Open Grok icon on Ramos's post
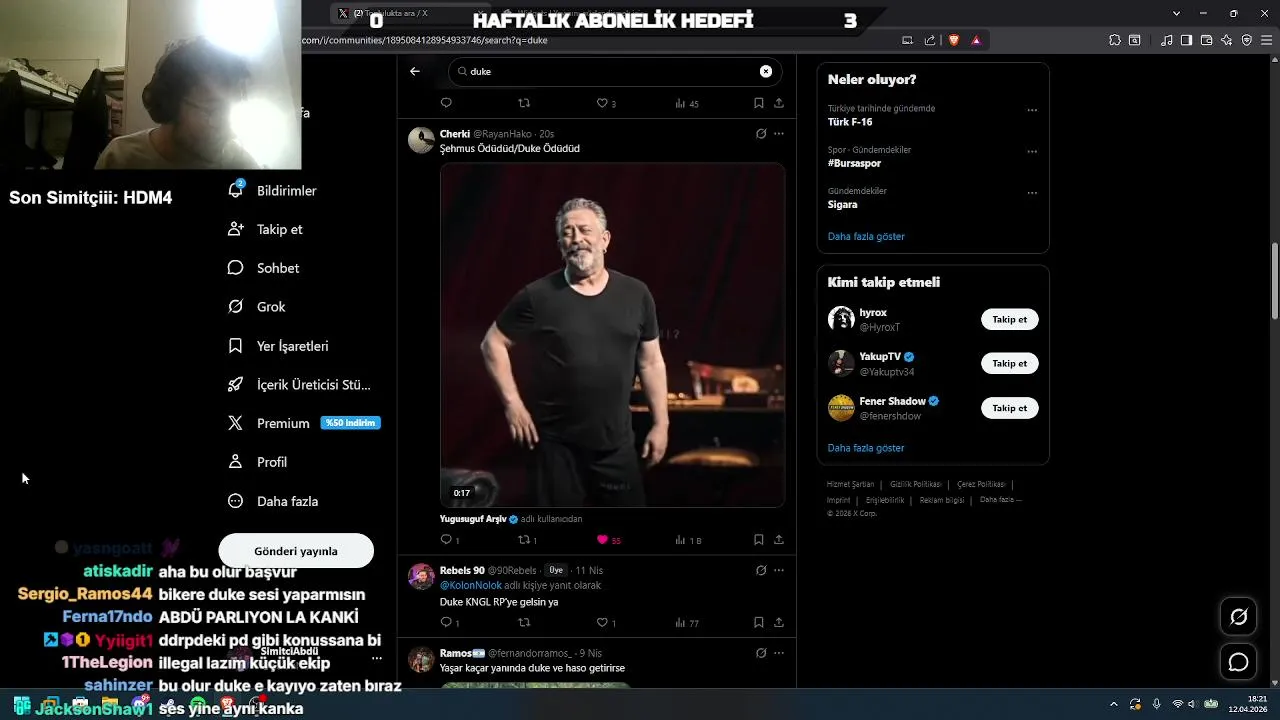Screen dimensions: 1280x720 (761, 653)
